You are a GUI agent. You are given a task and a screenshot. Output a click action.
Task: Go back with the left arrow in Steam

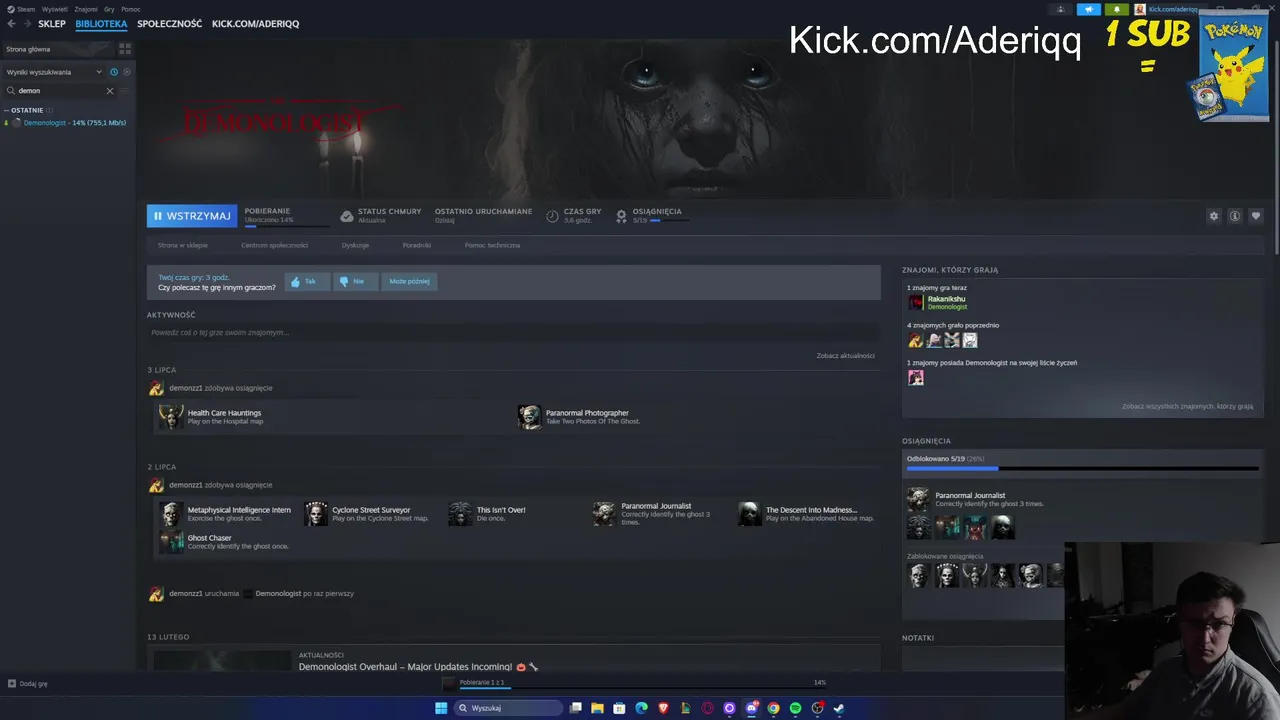coord(11,23)
